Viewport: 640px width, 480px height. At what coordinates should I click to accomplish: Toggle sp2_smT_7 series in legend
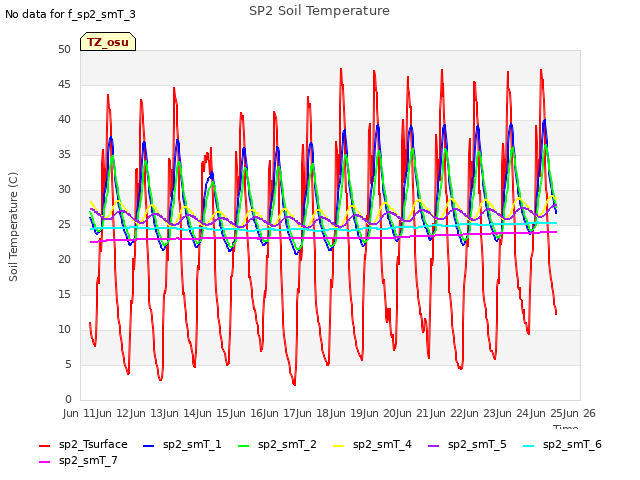click(x=78, y=460)
